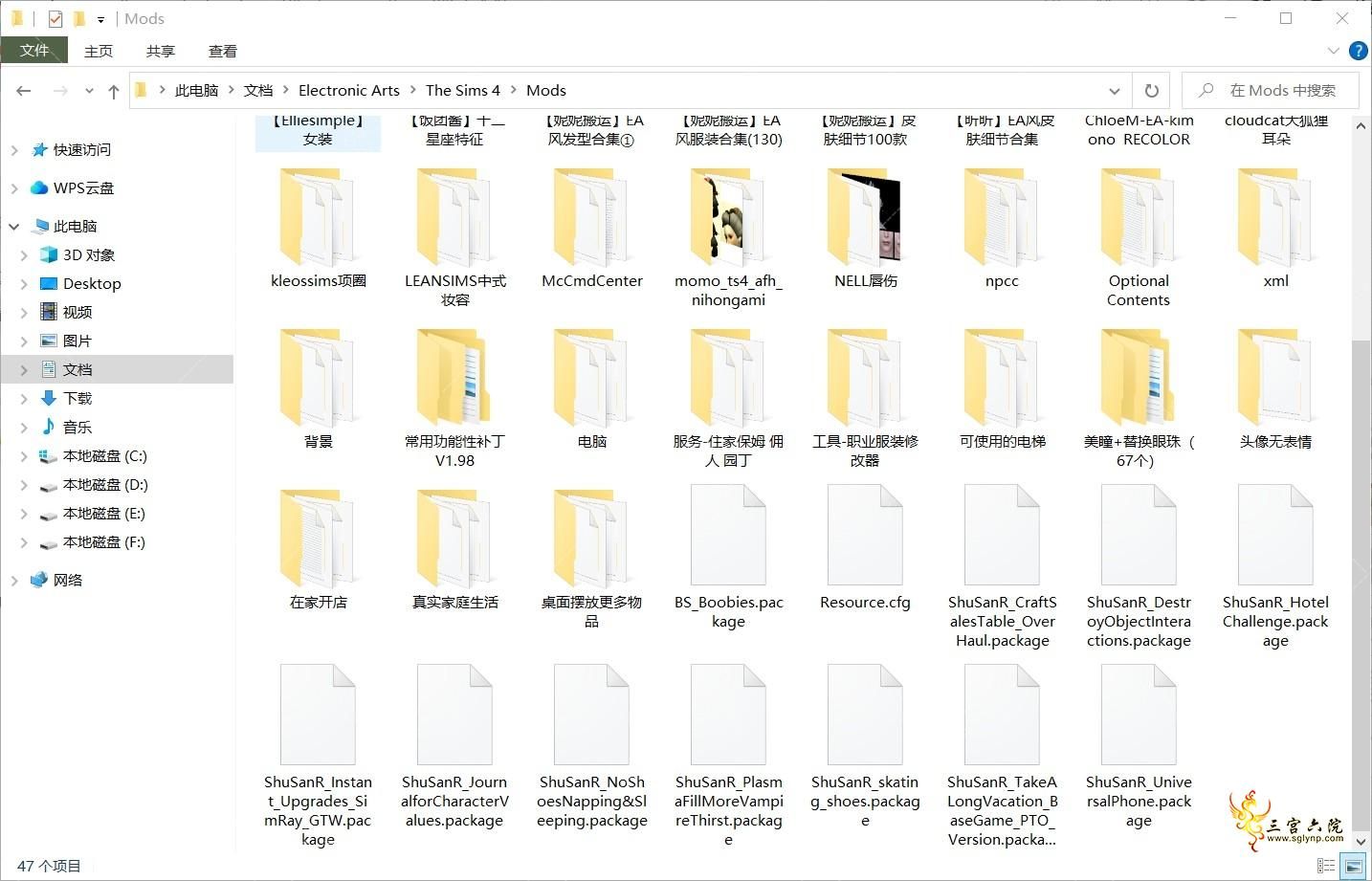The image size is (1372, 881).
Task: Open the 常用功能性补丁V1.98 folder
Action: (454, 399)
